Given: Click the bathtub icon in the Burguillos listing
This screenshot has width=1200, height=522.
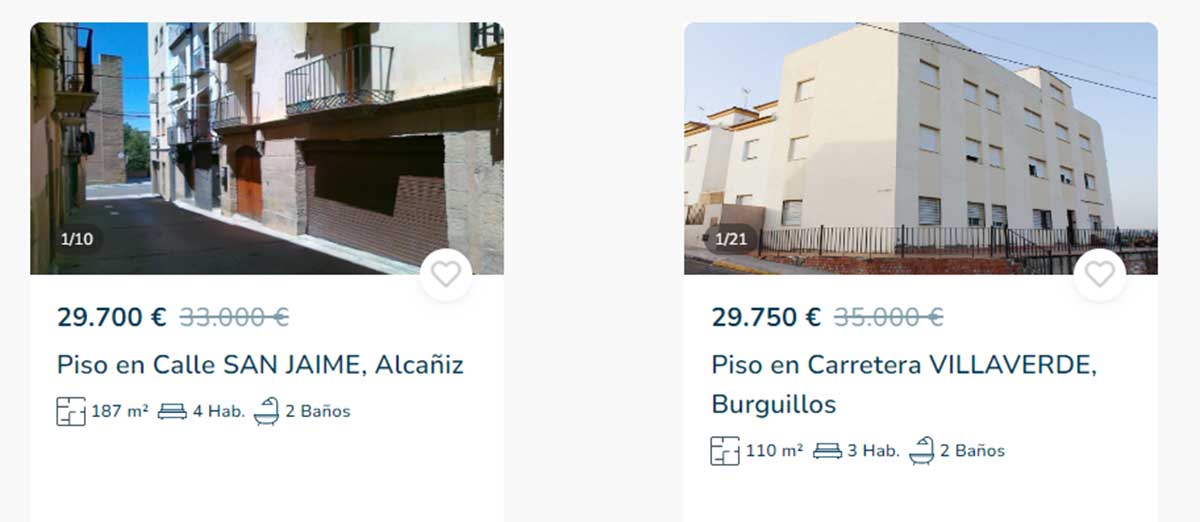Looking at the screenshot, I should (x=921, y=451).
